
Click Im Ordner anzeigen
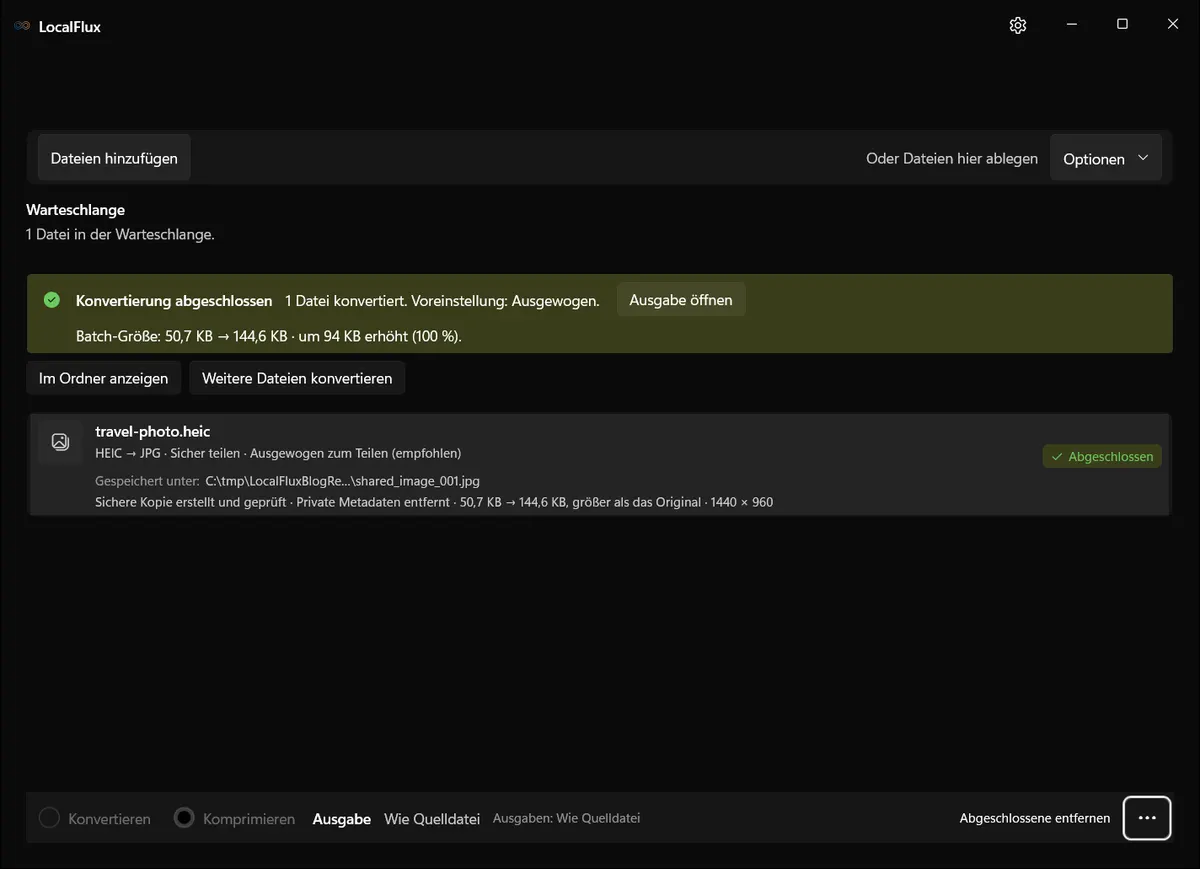click(x=104, y=378)
